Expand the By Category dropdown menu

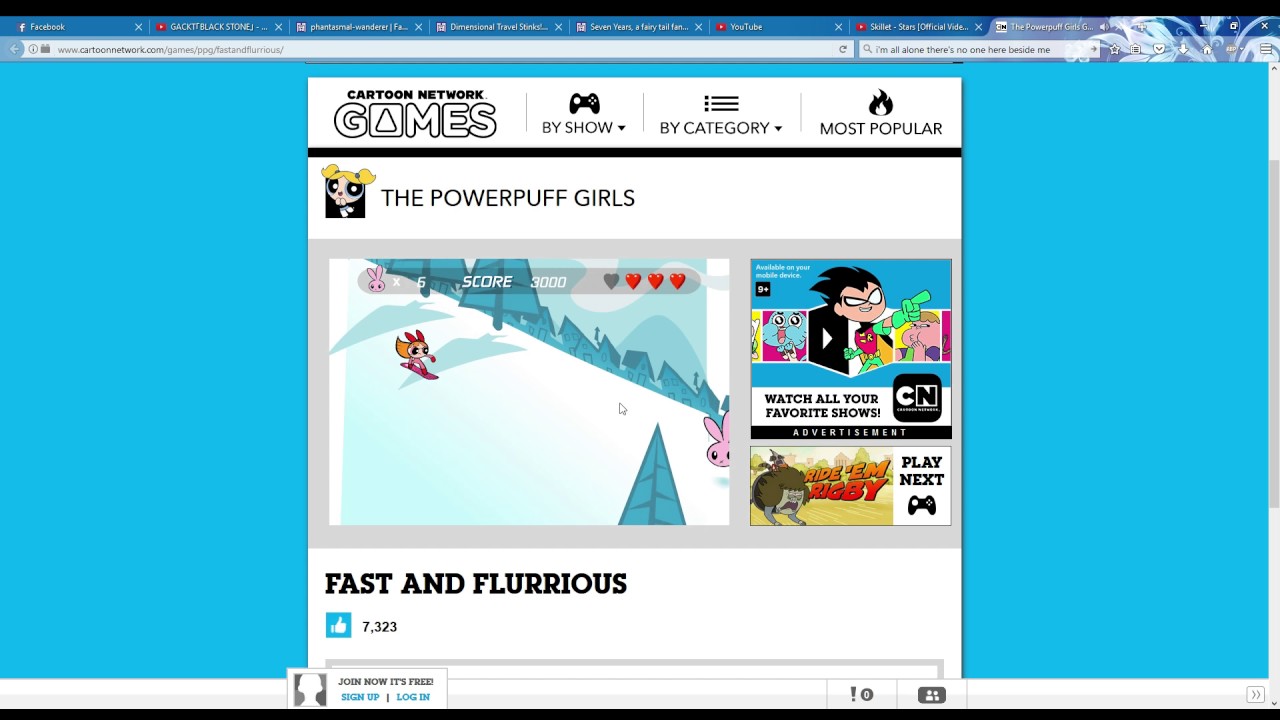click(721, 113)
